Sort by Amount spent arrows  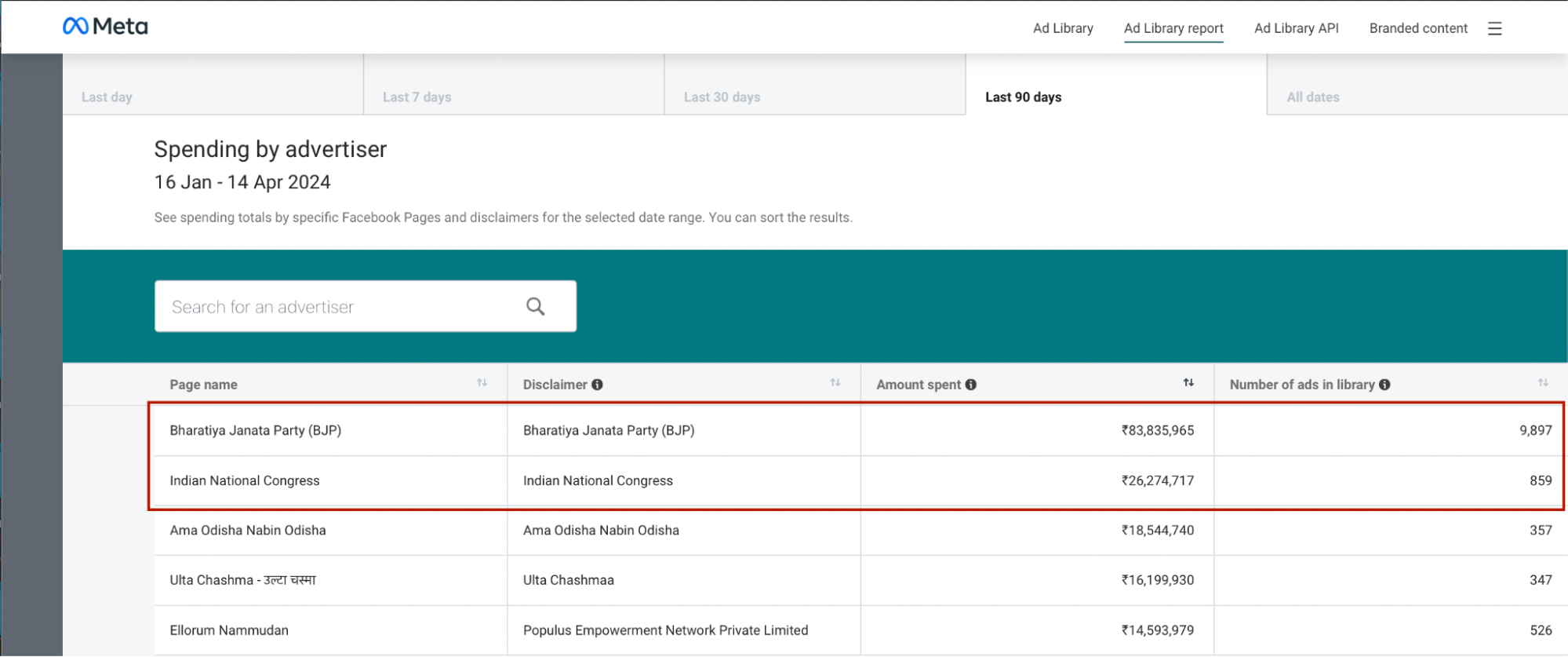point(1188,383)
